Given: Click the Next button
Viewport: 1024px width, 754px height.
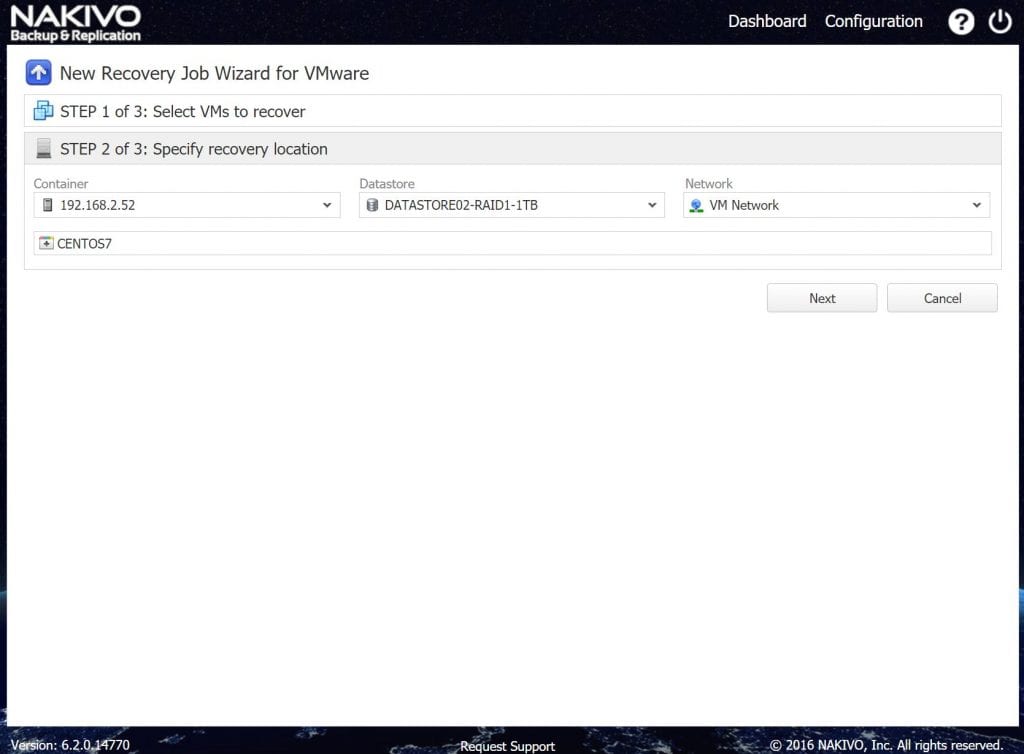Looking at the screenshot, I should [x=821, y=297].
